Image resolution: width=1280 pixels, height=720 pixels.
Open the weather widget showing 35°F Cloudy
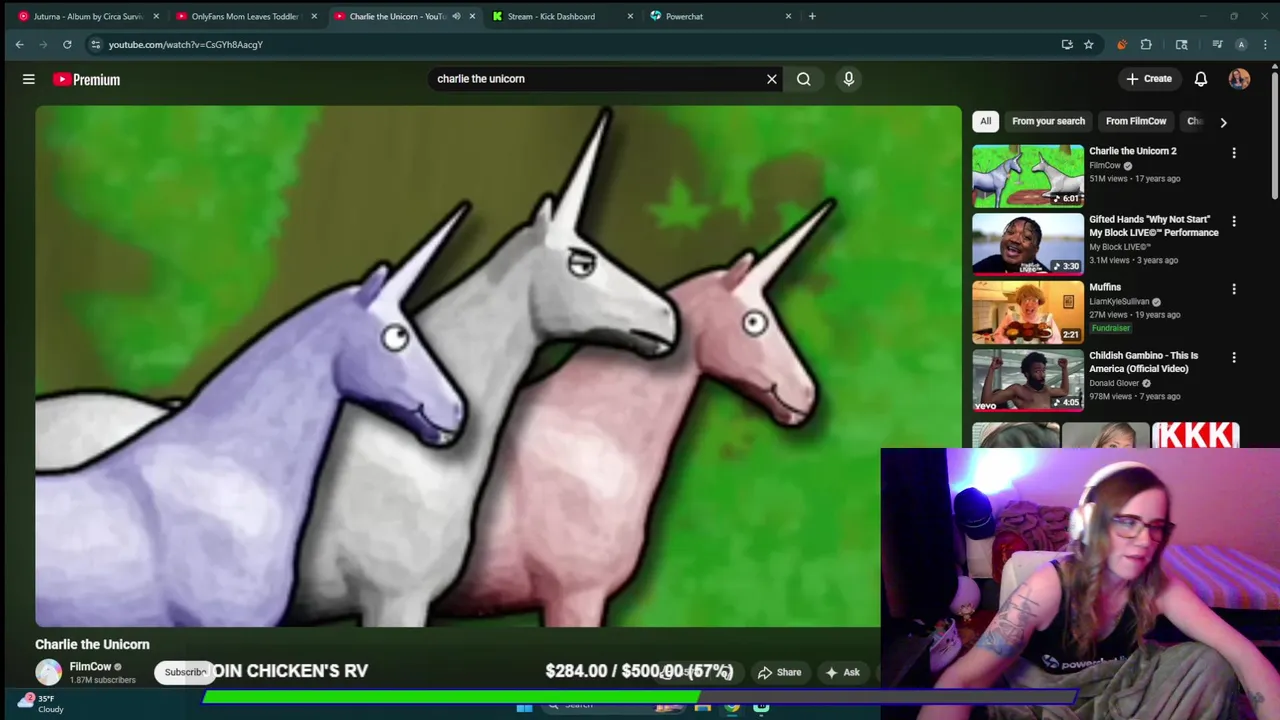point(40,704)
